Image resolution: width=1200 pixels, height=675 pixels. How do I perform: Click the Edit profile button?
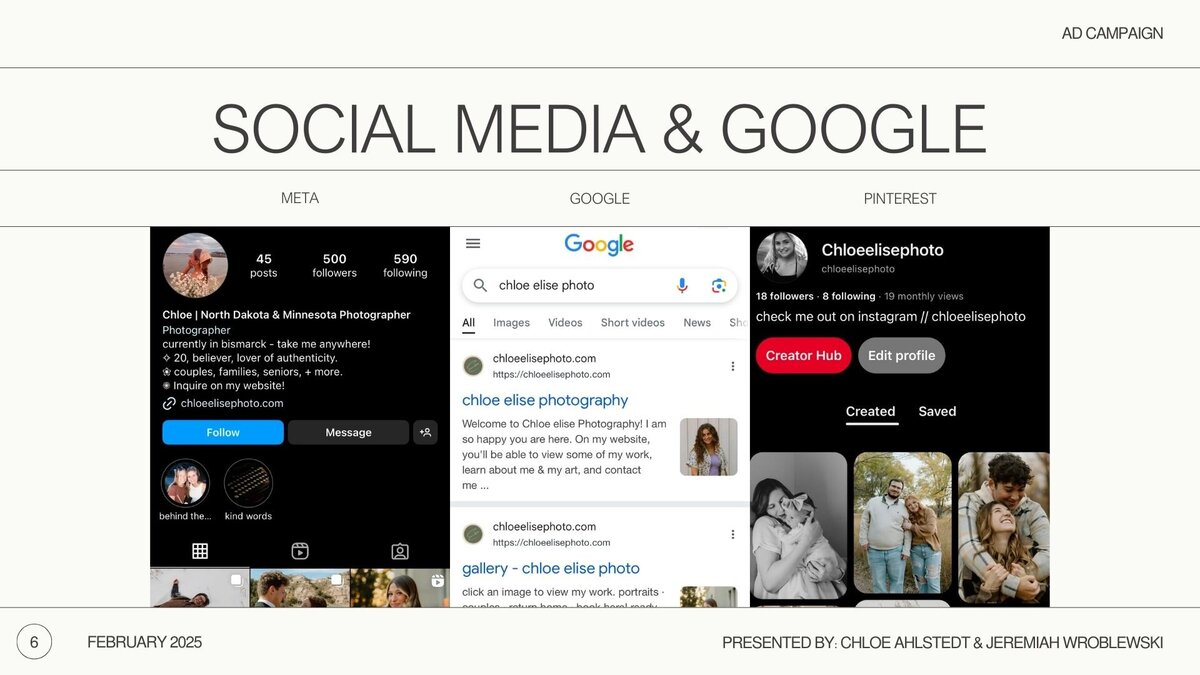coord(901,355)
